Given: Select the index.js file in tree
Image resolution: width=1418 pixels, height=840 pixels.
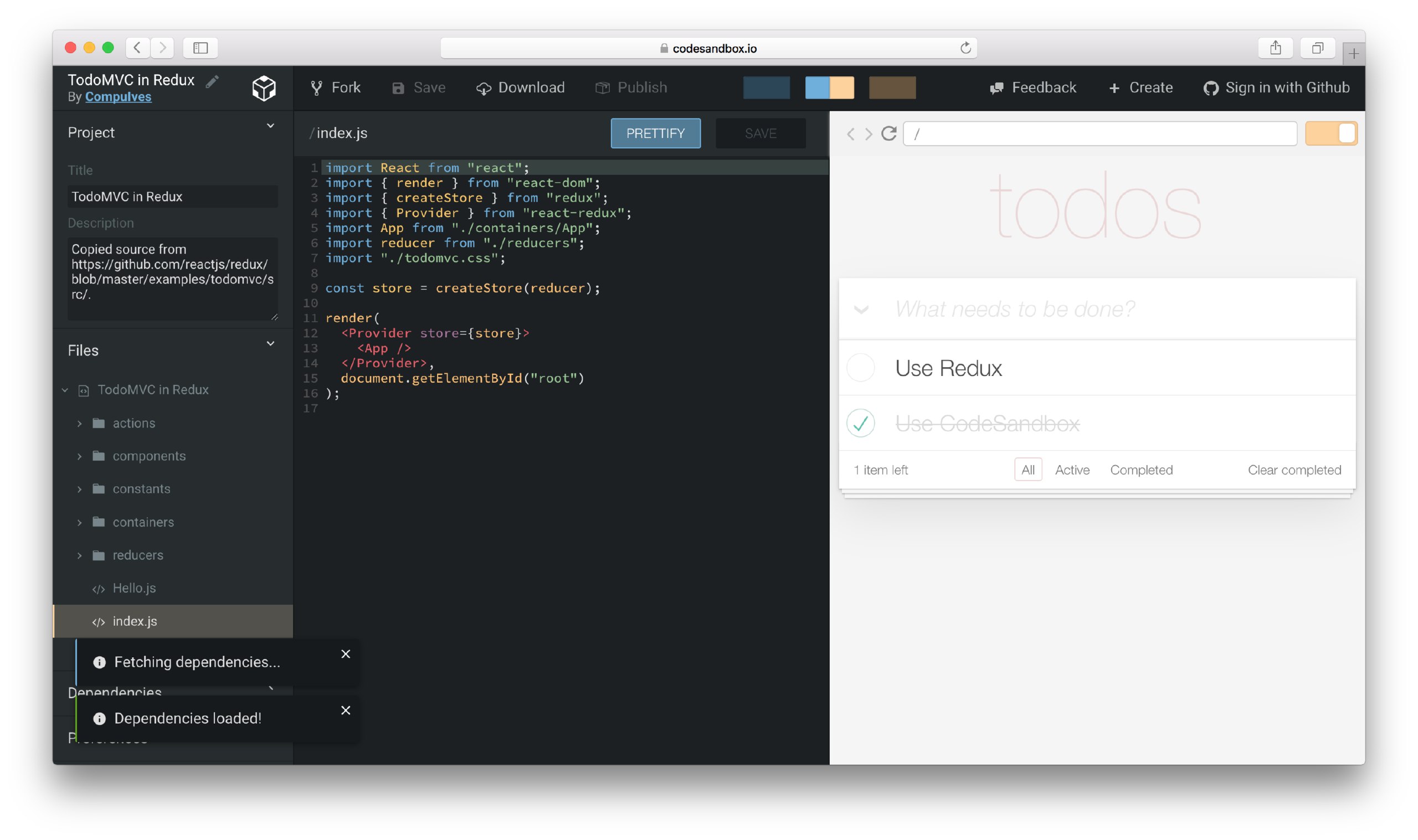Looking at the screenshot, I should 173,621.
